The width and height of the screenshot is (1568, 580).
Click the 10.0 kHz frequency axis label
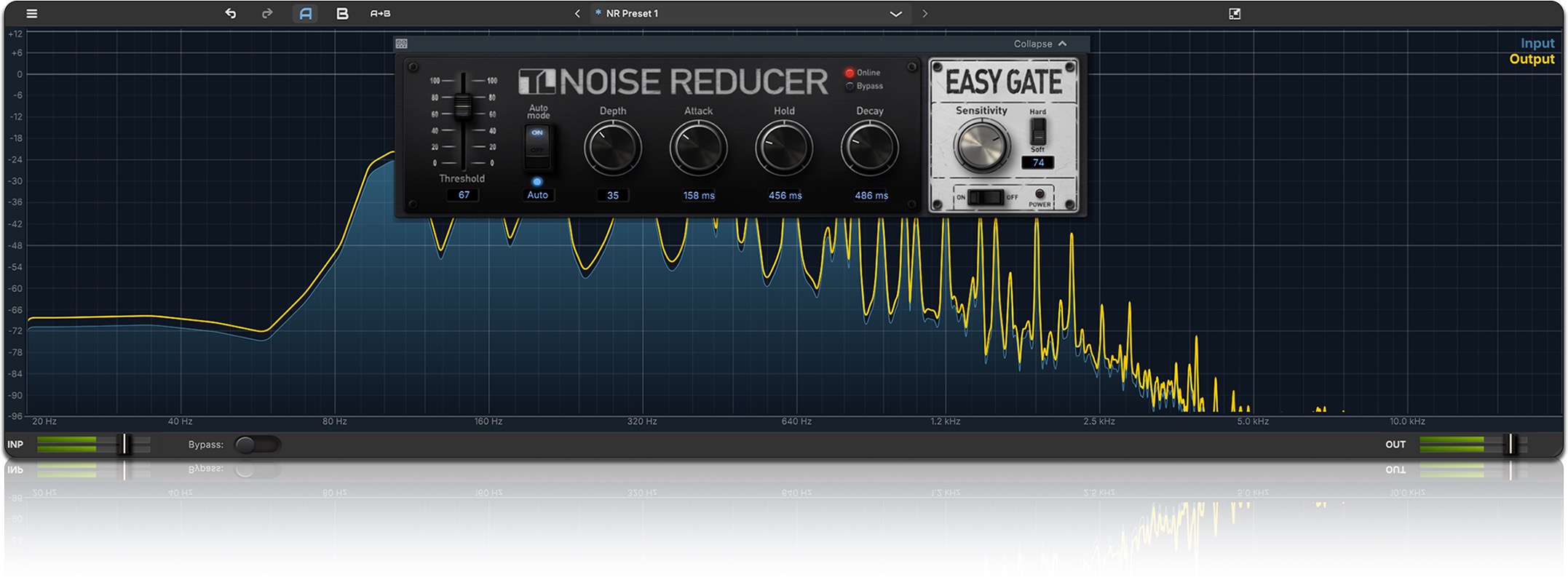(1407, 421)
